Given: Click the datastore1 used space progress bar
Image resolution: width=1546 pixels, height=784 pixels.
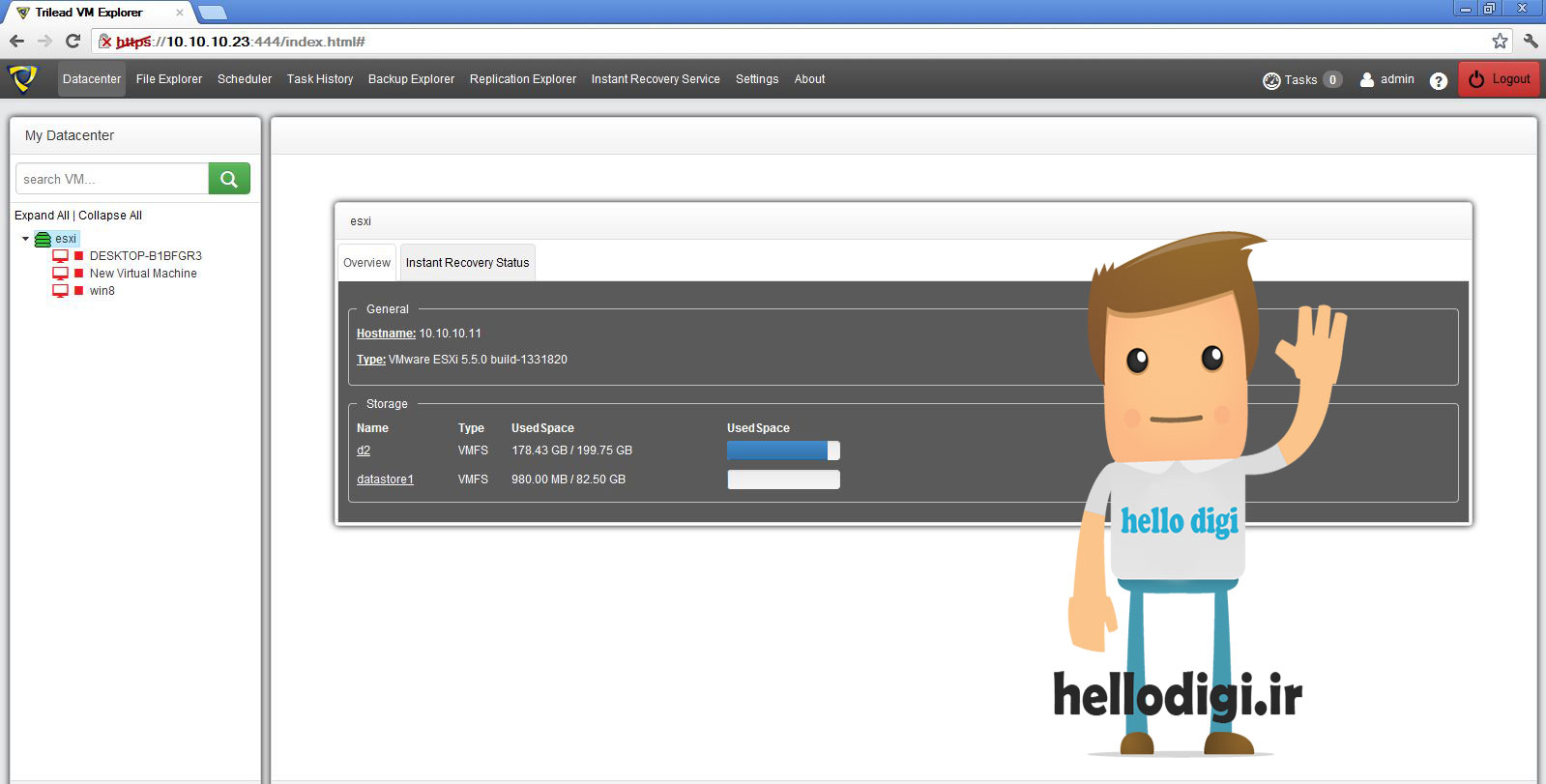Looking at the screenshot, I should (783, 479).
